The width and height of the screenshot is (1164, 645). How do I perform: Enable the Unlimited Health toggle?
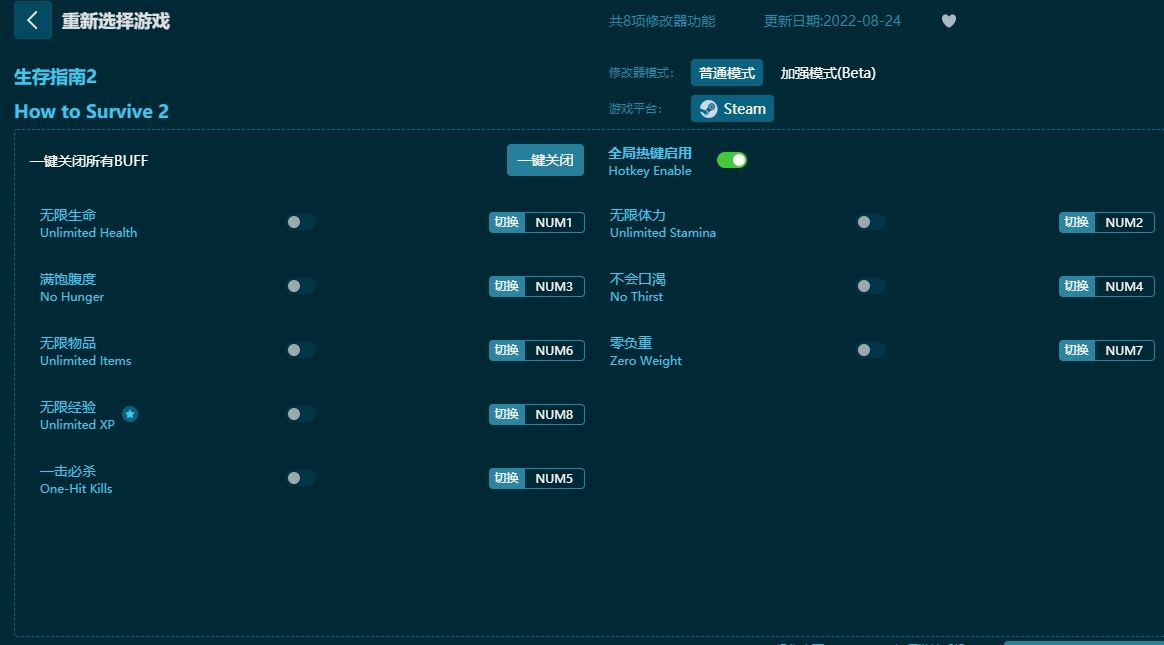click(301, 222)
